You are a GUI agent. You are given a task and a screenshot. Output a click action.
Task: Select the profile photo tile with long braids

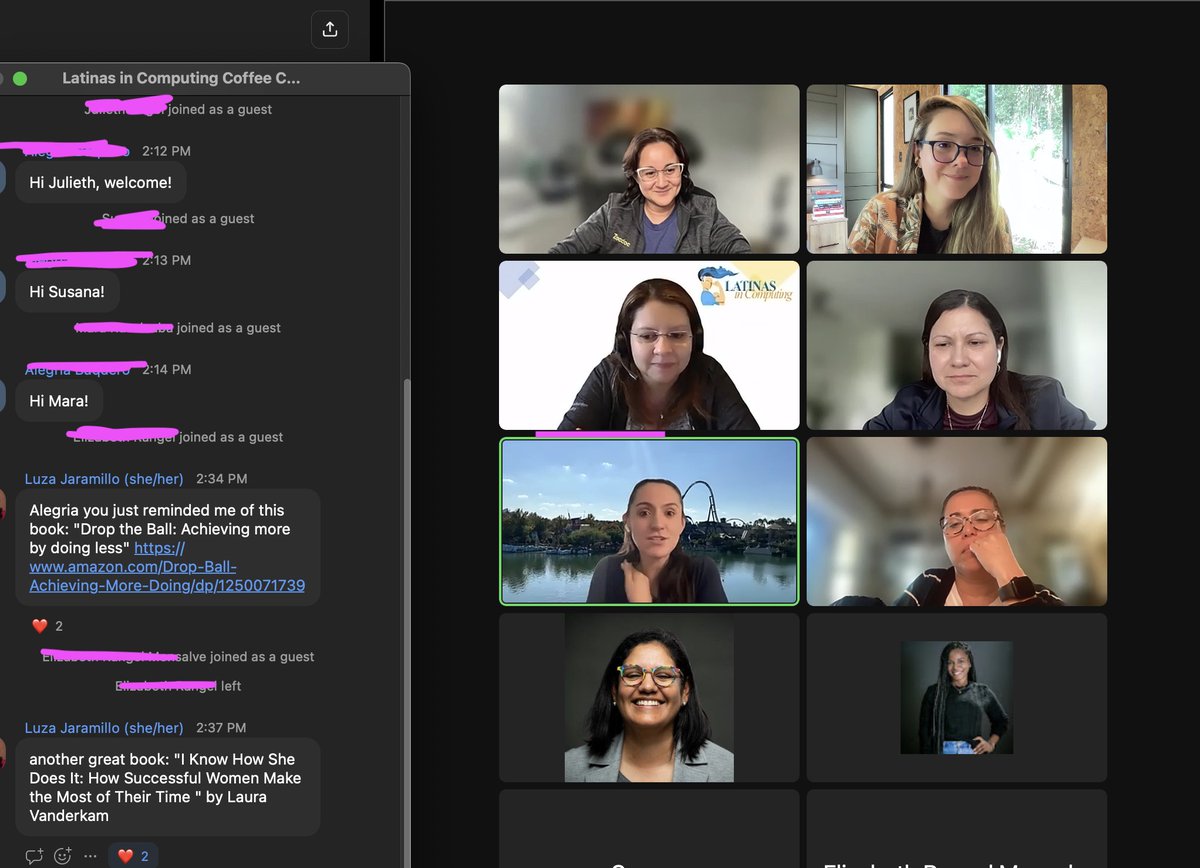[957, 697]
